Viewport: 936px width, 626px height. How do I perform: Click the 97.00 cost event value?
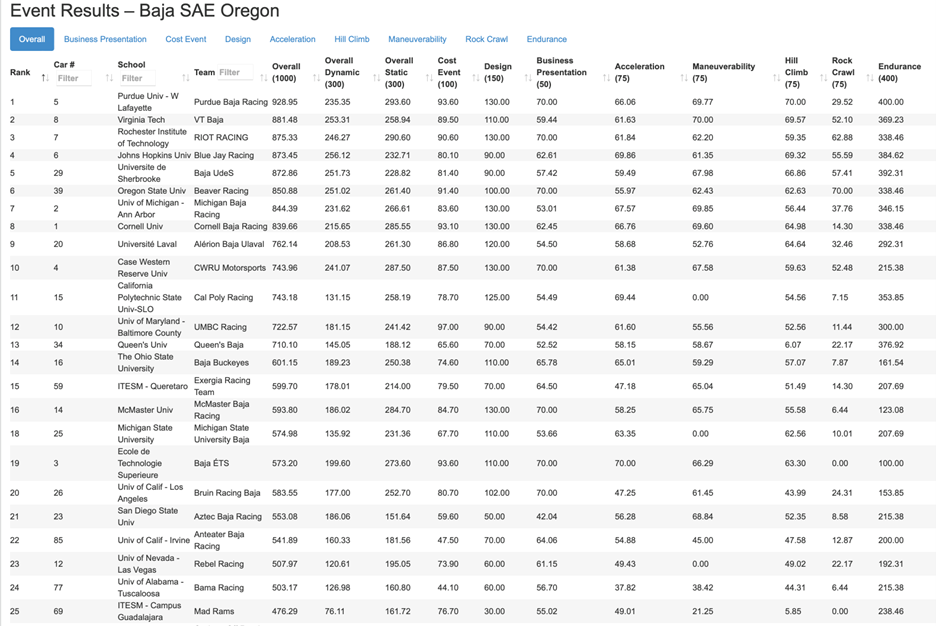click(x=448, y=327)
